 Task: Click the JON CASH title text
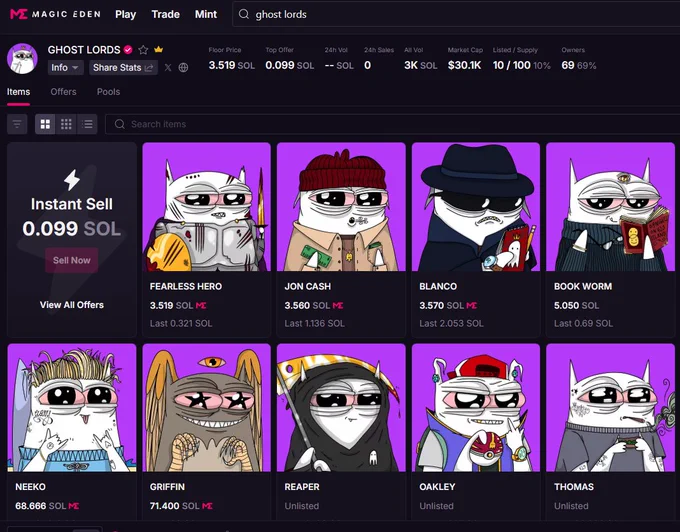pyautogui.click(x=307, y=287)
